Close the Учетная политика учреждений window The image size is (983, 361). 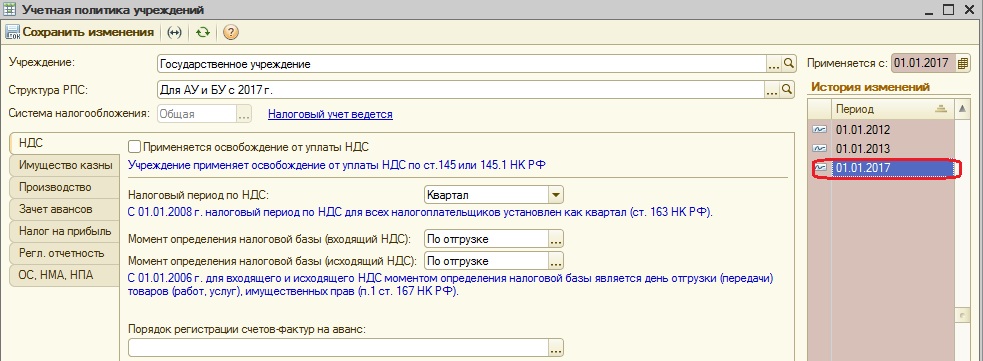click(x=969, y=9)
